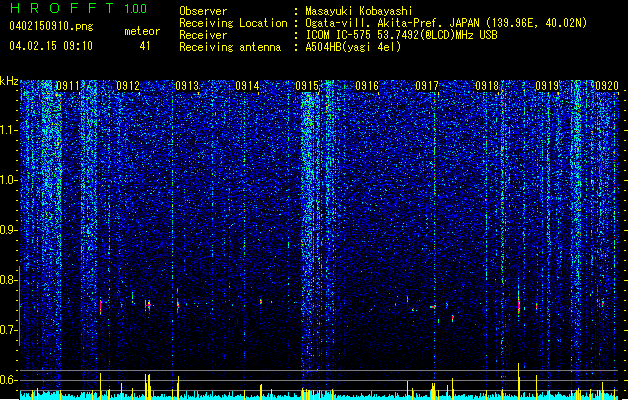629x400 pixels.
Task: Click the 0.7 frequency axis label
Action: point(9,330)
